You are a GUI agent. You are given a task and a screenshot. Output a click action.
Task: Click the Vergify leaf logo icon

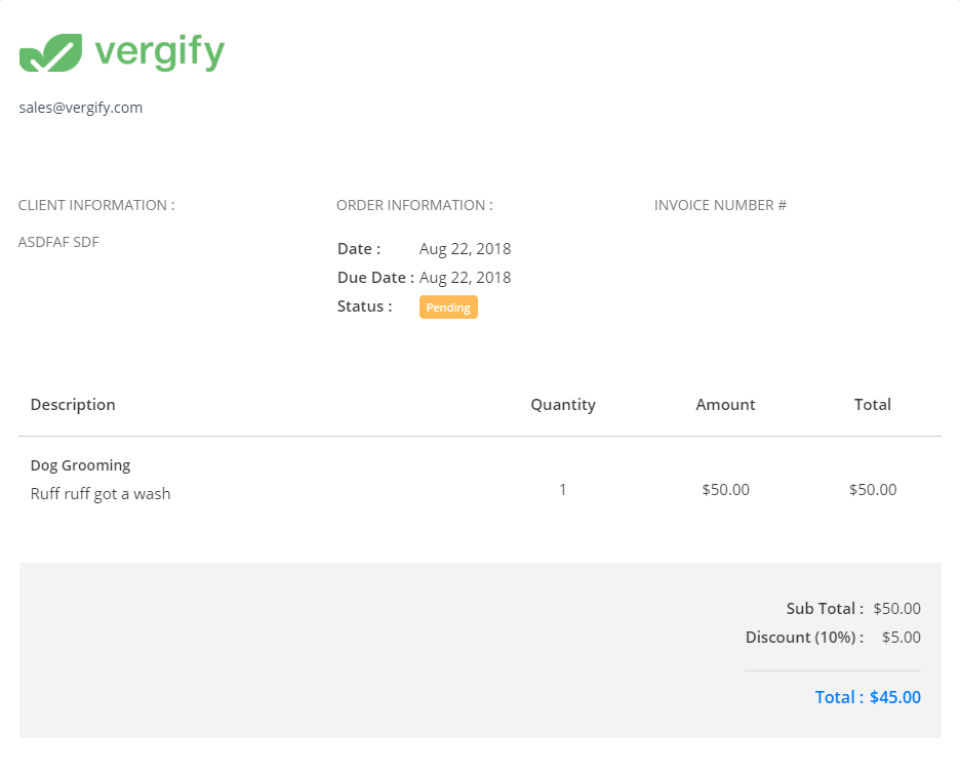50,53
